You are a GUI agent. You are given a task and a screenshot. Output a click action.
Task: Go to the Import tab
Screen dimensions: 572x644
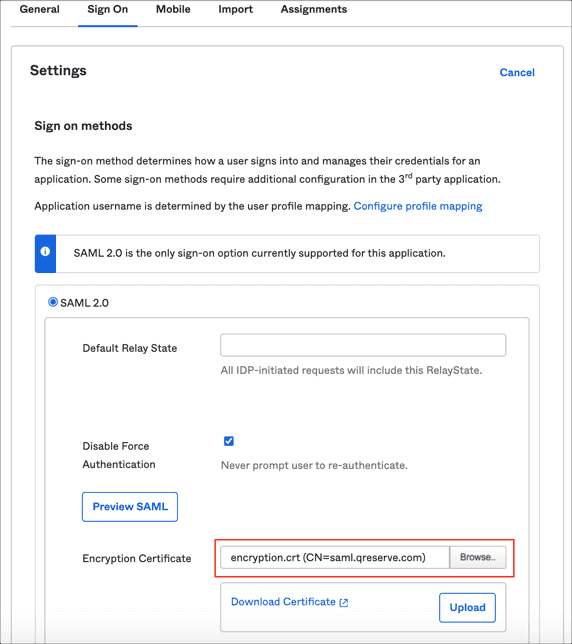pyautogui.click(x=235, y=9)
